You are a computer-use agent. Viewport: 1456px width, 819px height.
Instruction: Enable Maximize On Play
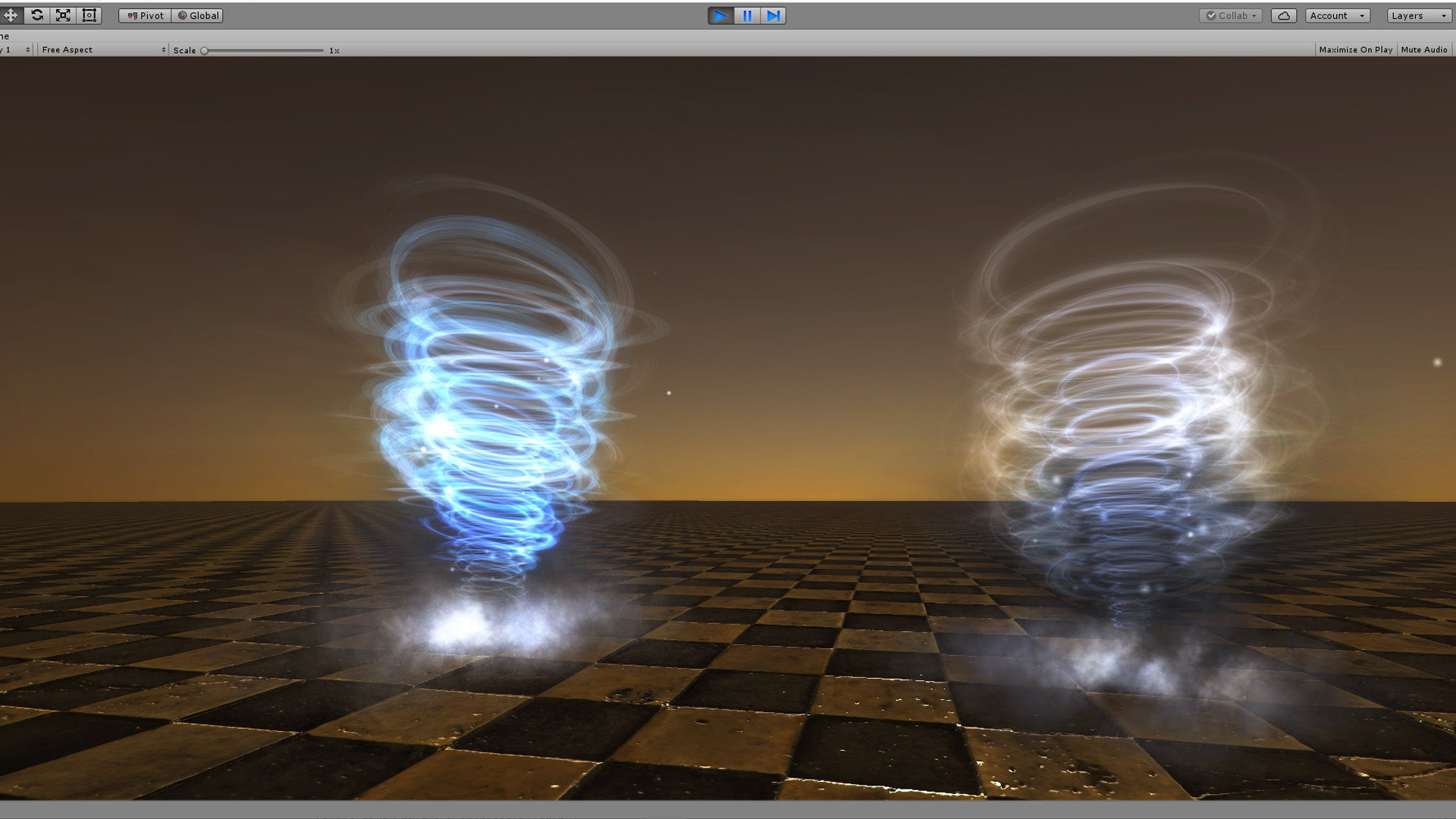[x=1355, y=49]
